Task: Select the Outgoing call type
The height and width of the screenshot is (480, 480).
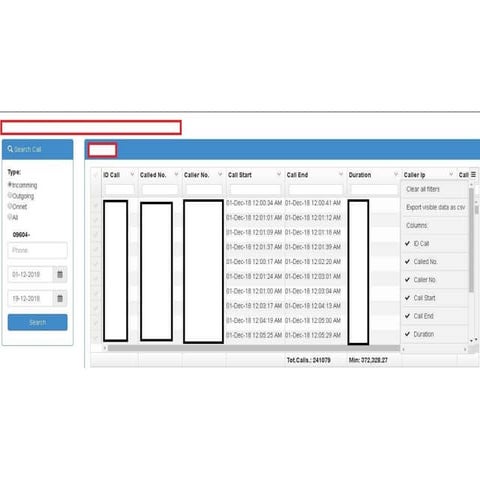Action: 10,195
